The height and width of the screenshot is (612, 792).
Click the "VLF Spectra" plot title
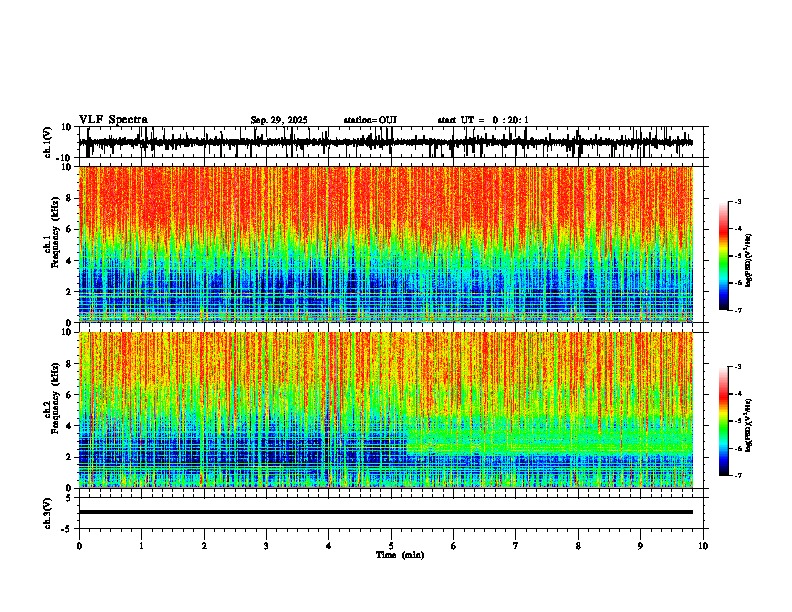click(113, 120)
